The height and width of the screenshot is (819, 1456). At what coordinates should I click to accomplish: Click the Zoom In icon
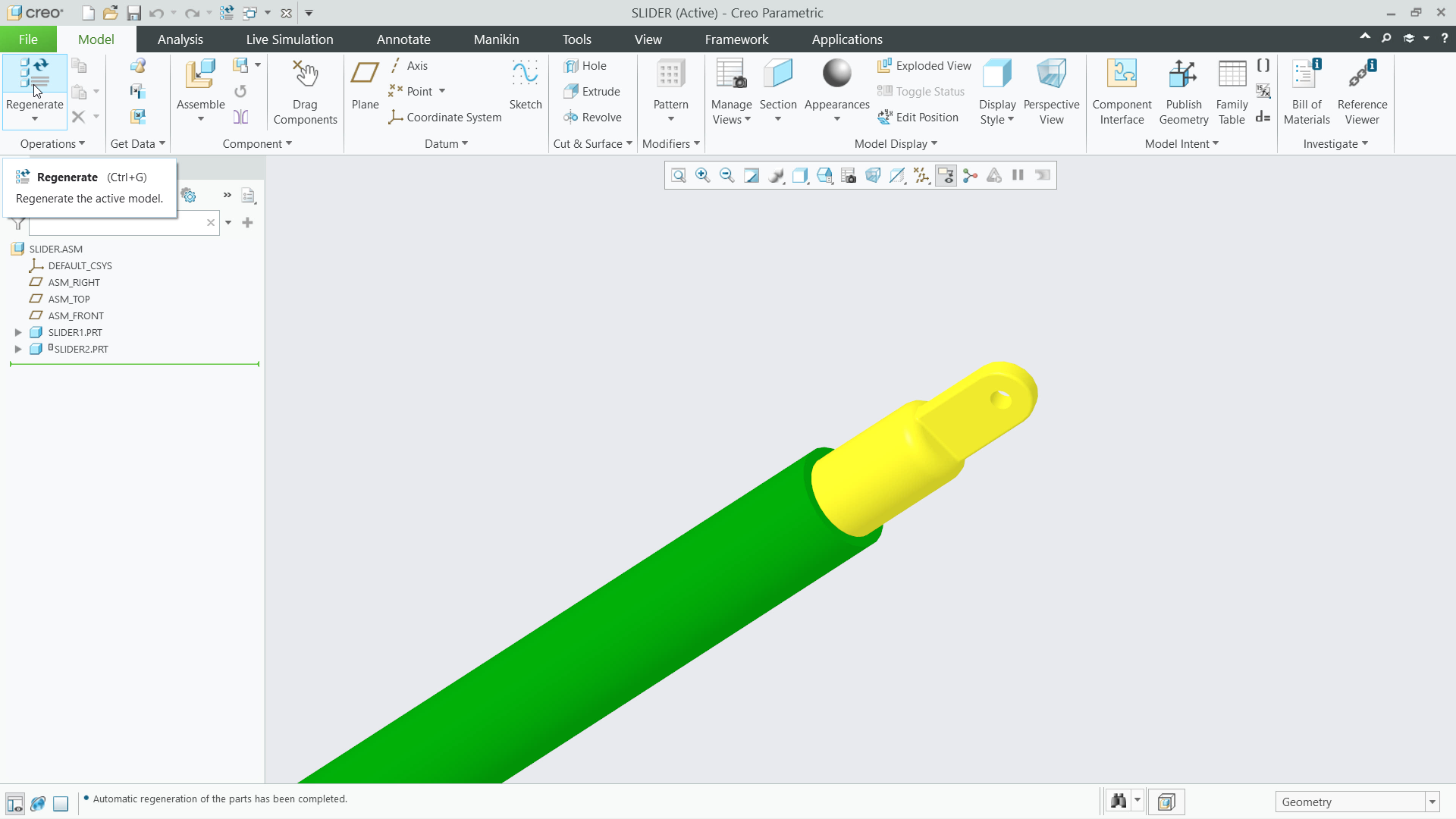click(x=702, y=175)
